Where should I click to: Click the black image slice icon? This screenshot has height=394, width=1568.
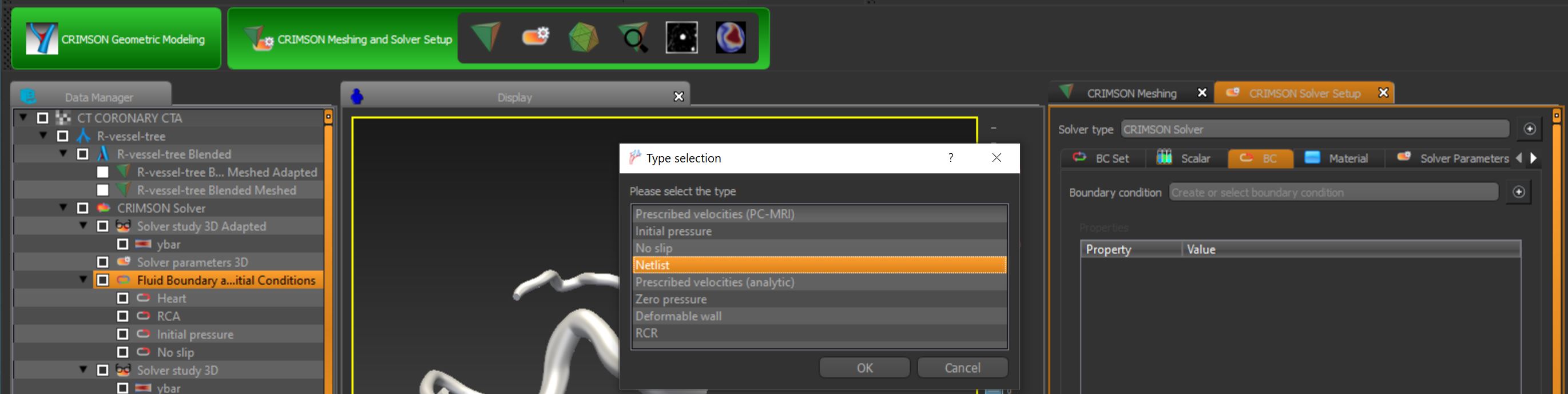point(682,38)
